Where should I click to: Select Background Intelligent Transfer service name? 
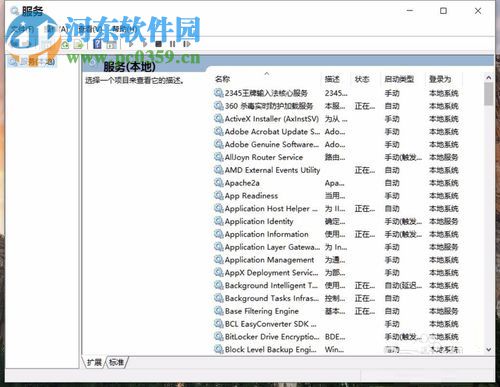(271, 285)
